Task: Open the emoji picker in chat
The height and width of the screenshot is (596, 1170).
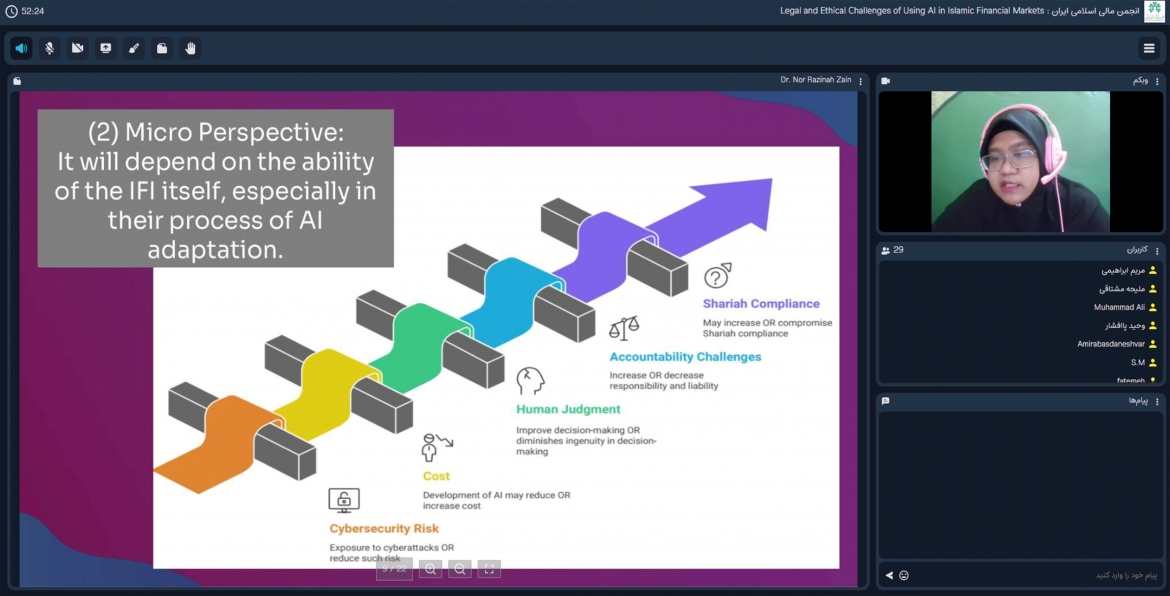Action: click(x=904, y=576)
